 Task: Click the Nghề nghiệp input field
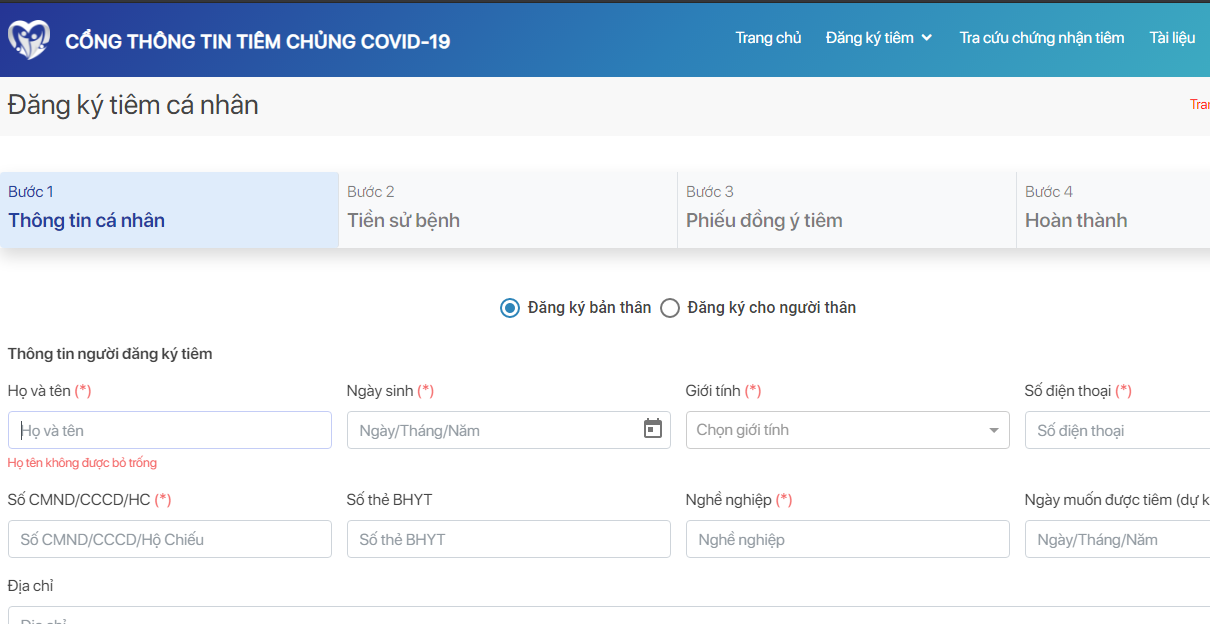coord(847,539)
